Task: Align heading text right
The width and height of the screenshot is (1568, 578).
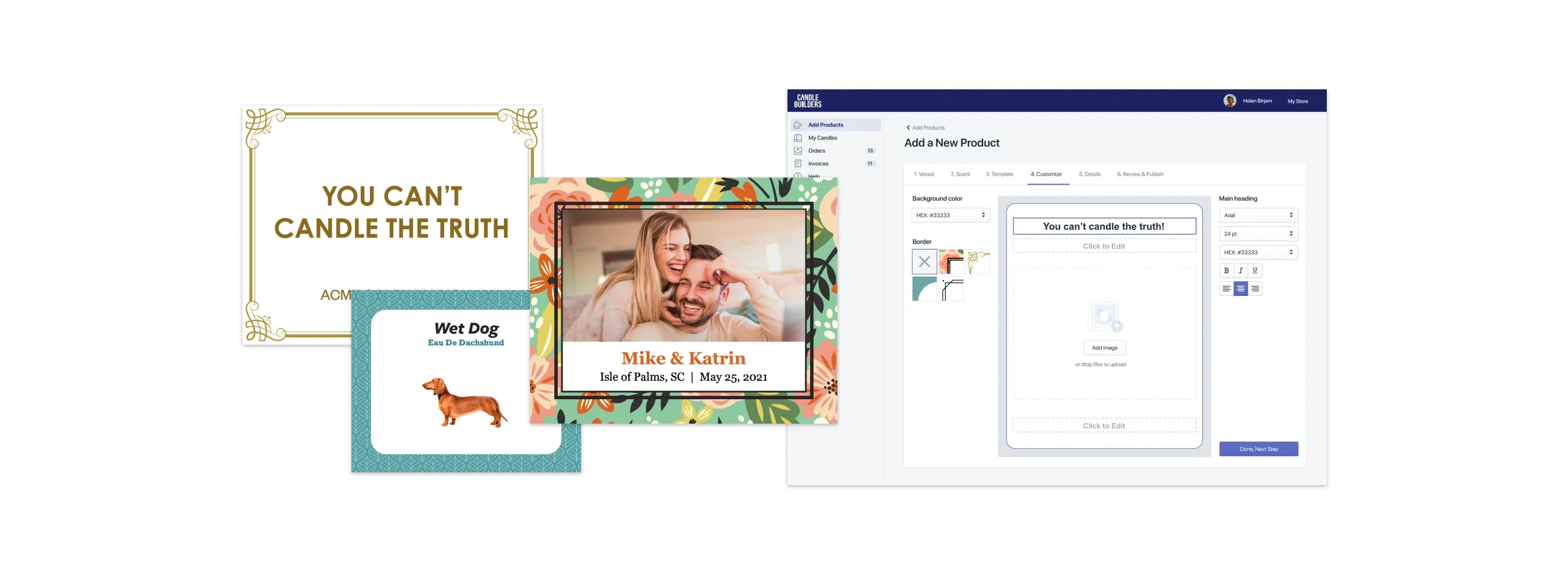Action: pyautogui.click(x=1254, y=288)
